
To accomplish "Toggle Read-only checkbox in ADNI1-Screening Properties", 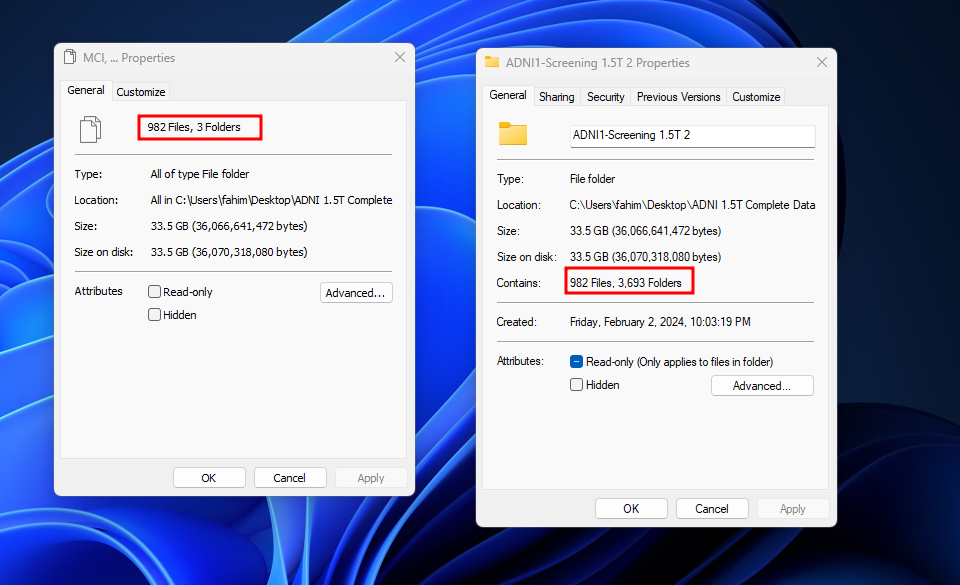I will coord(577,362).
